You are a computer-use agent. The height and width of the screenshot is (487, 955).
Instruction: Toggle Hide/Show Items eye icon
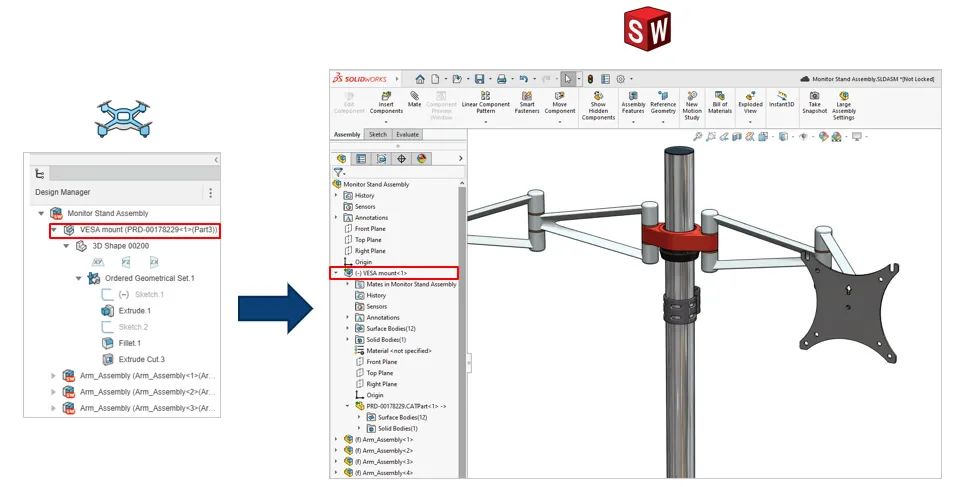coord(803,137)
